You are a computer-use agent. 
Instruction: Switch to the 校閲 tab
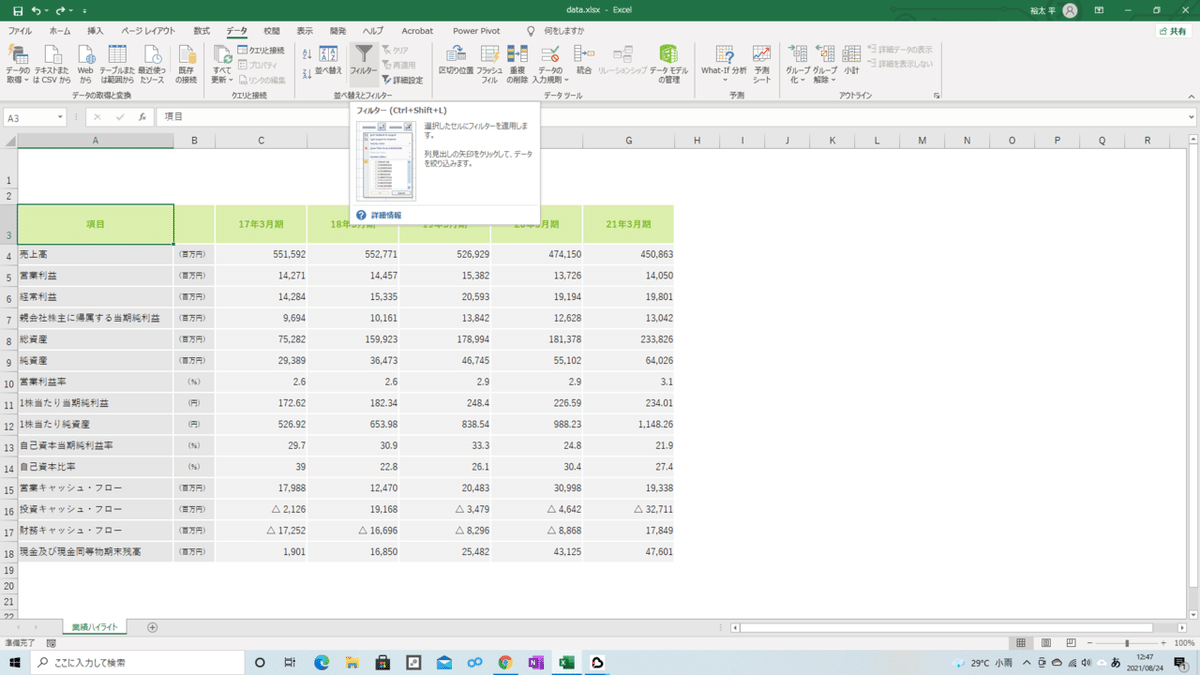pos(271,31)
